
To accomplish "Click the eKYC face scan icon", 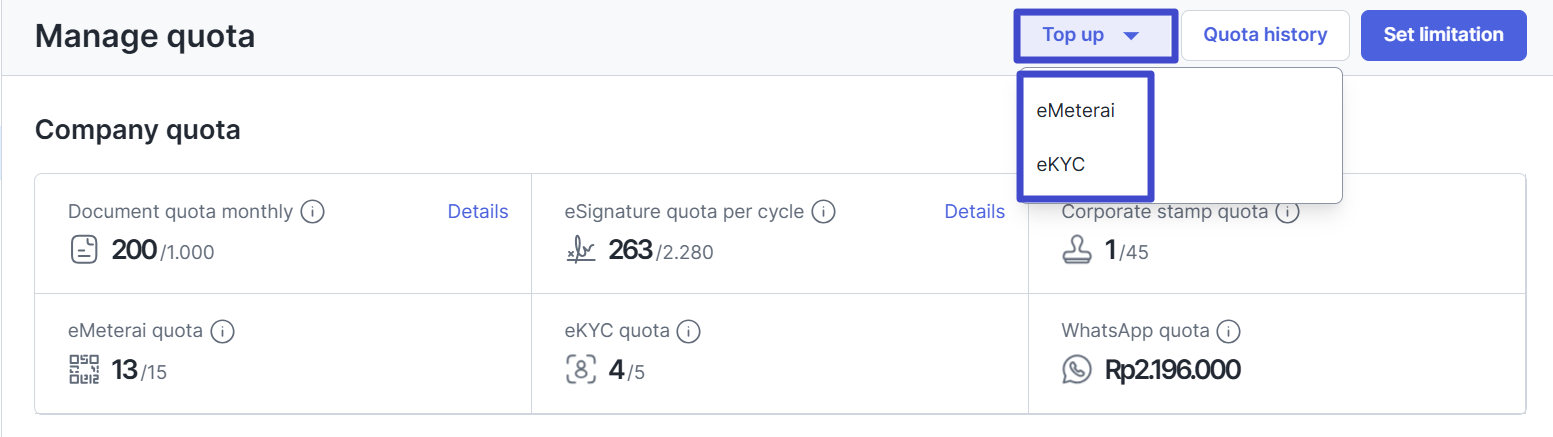I will (581, 370).
